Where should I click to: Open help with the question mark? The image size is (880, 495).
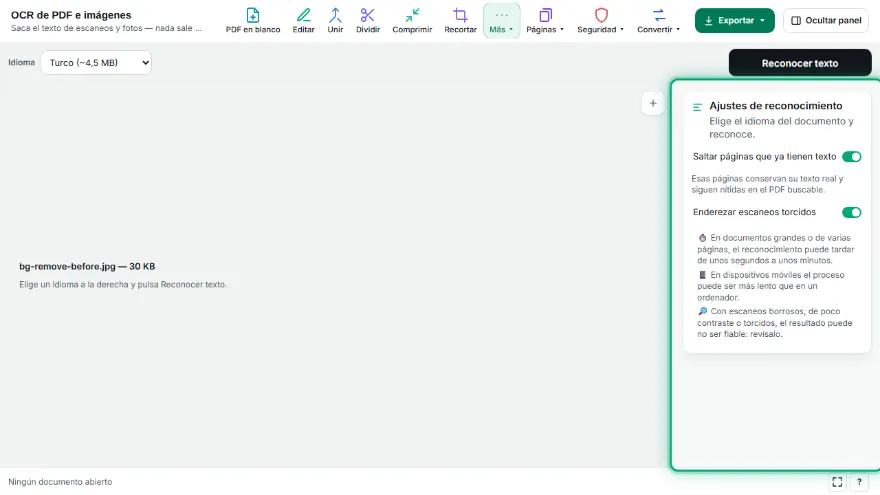(859, 482)
